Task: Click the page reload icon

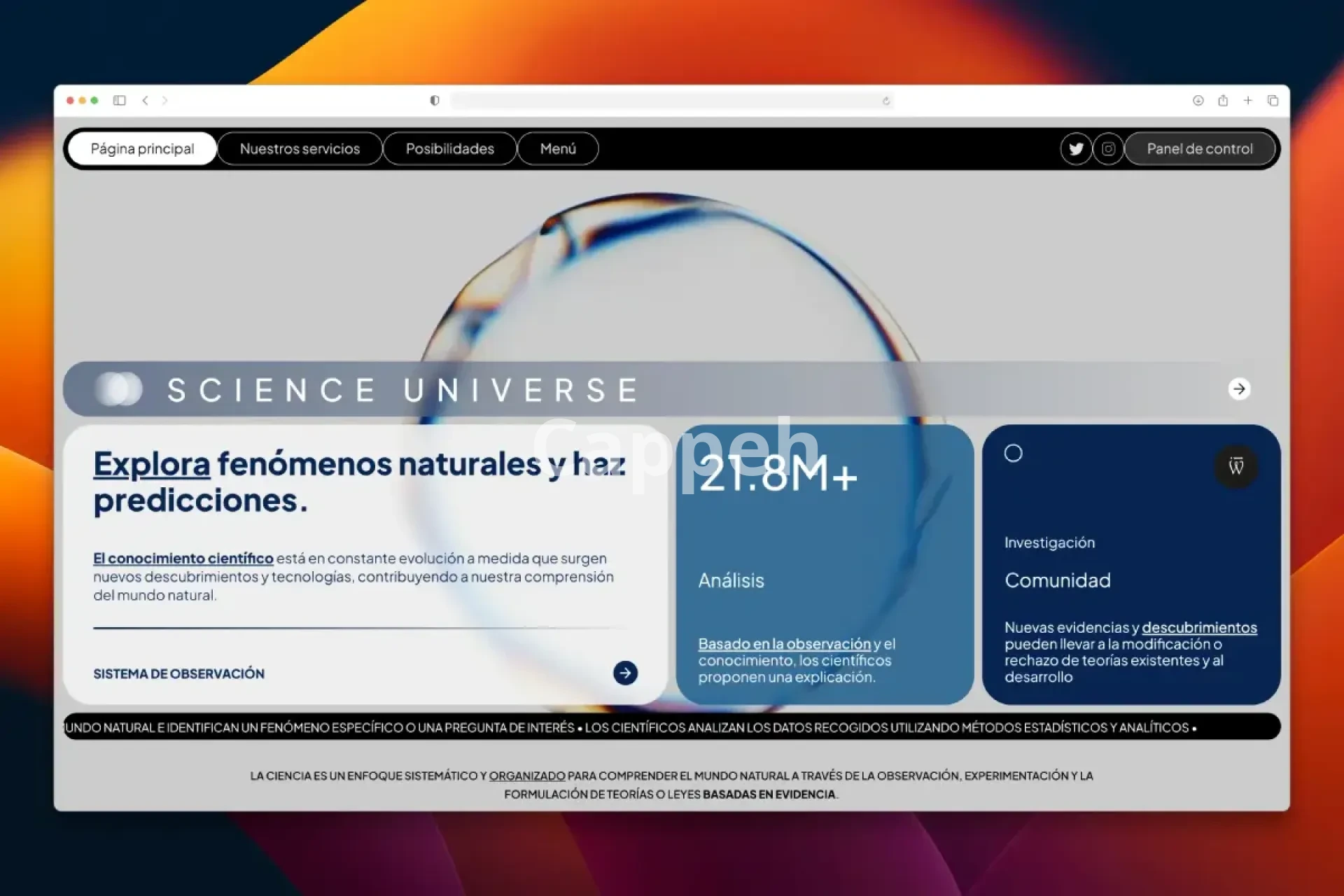Action: [x=886, y=101]
